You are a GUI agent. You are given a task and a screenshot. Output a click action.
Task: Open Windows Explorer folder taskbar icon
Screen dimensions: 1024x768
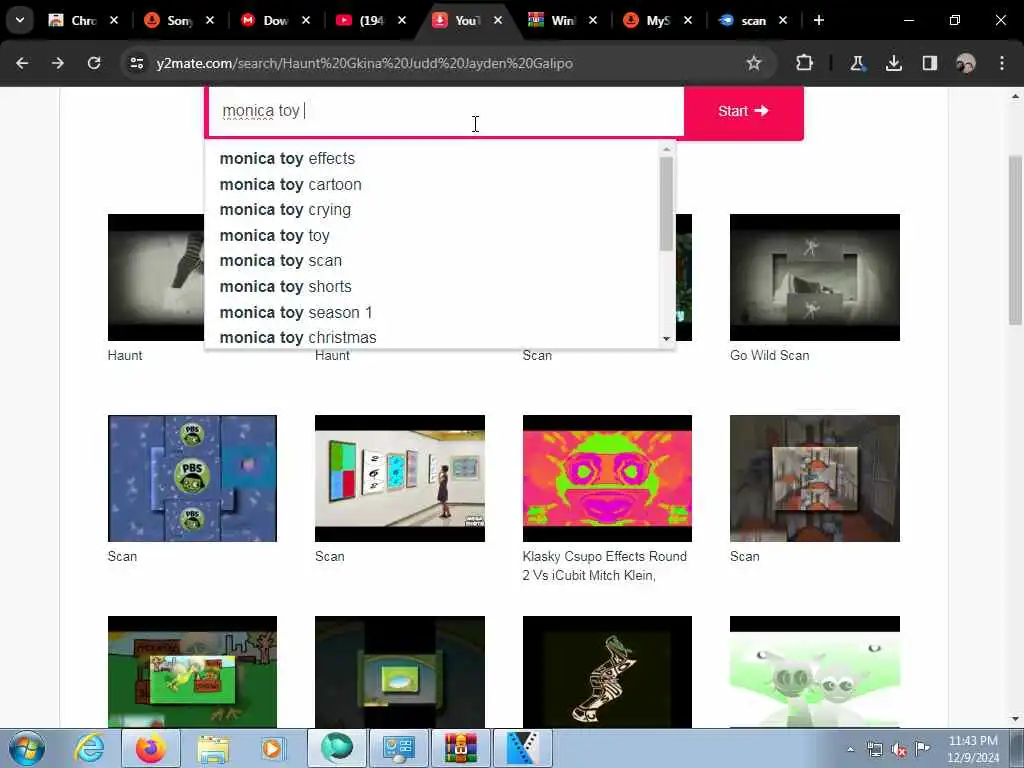coord(213,748)
